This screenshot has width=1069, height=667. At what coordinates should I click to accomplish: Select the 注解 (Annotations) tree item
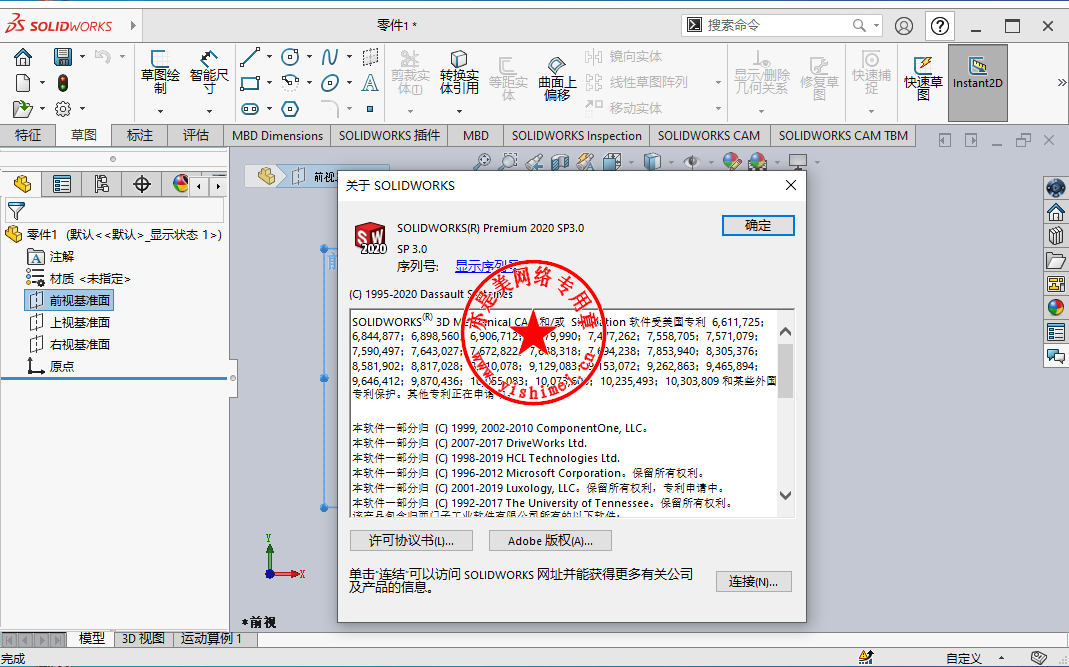[x=51, y=256]
